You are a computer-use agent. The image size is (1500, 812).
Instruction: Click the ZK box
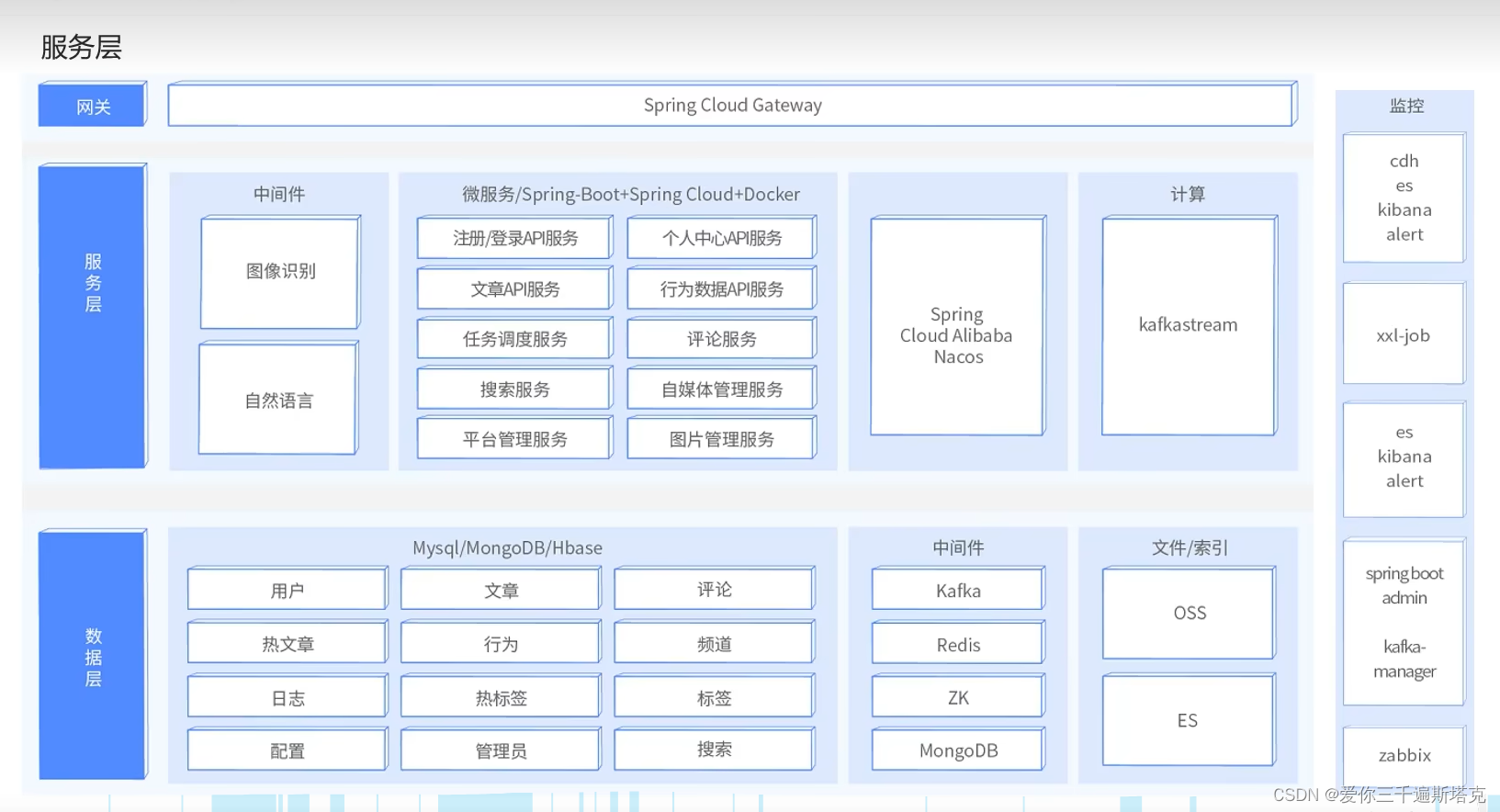(958, 696)
